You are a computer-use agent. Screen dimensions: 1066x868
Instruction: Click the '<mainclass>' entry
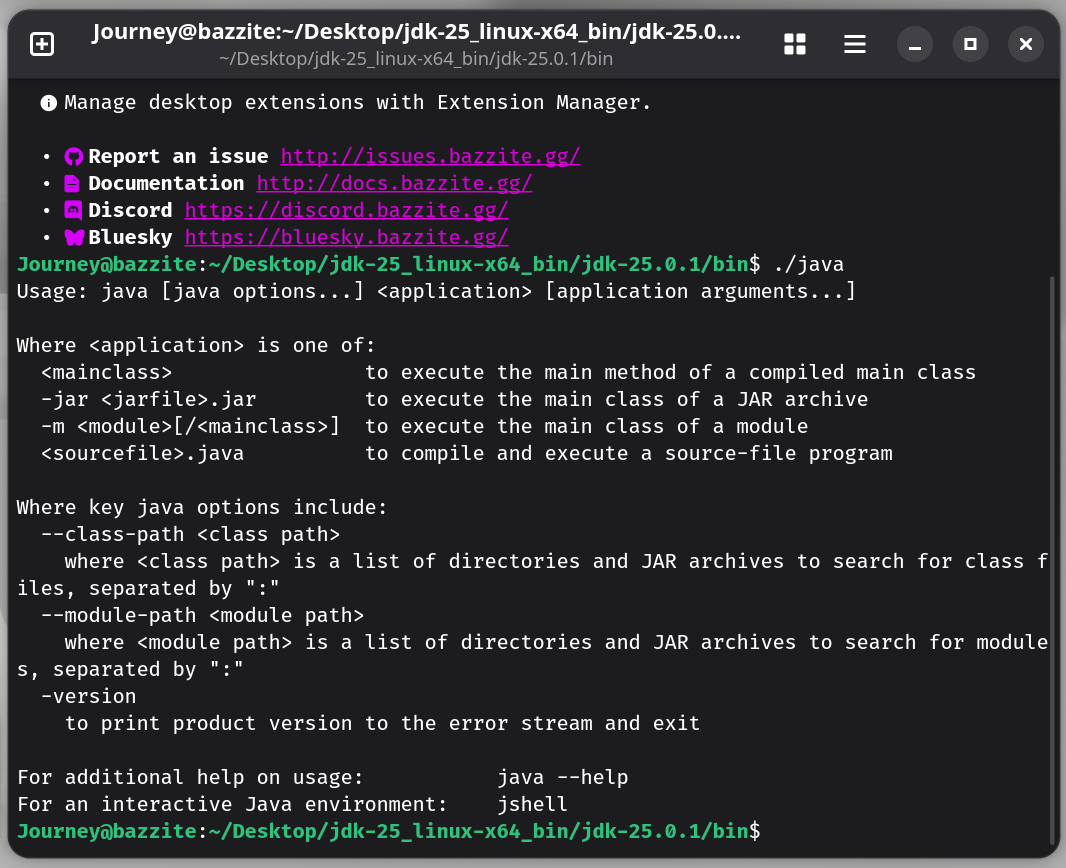[107, 372]
